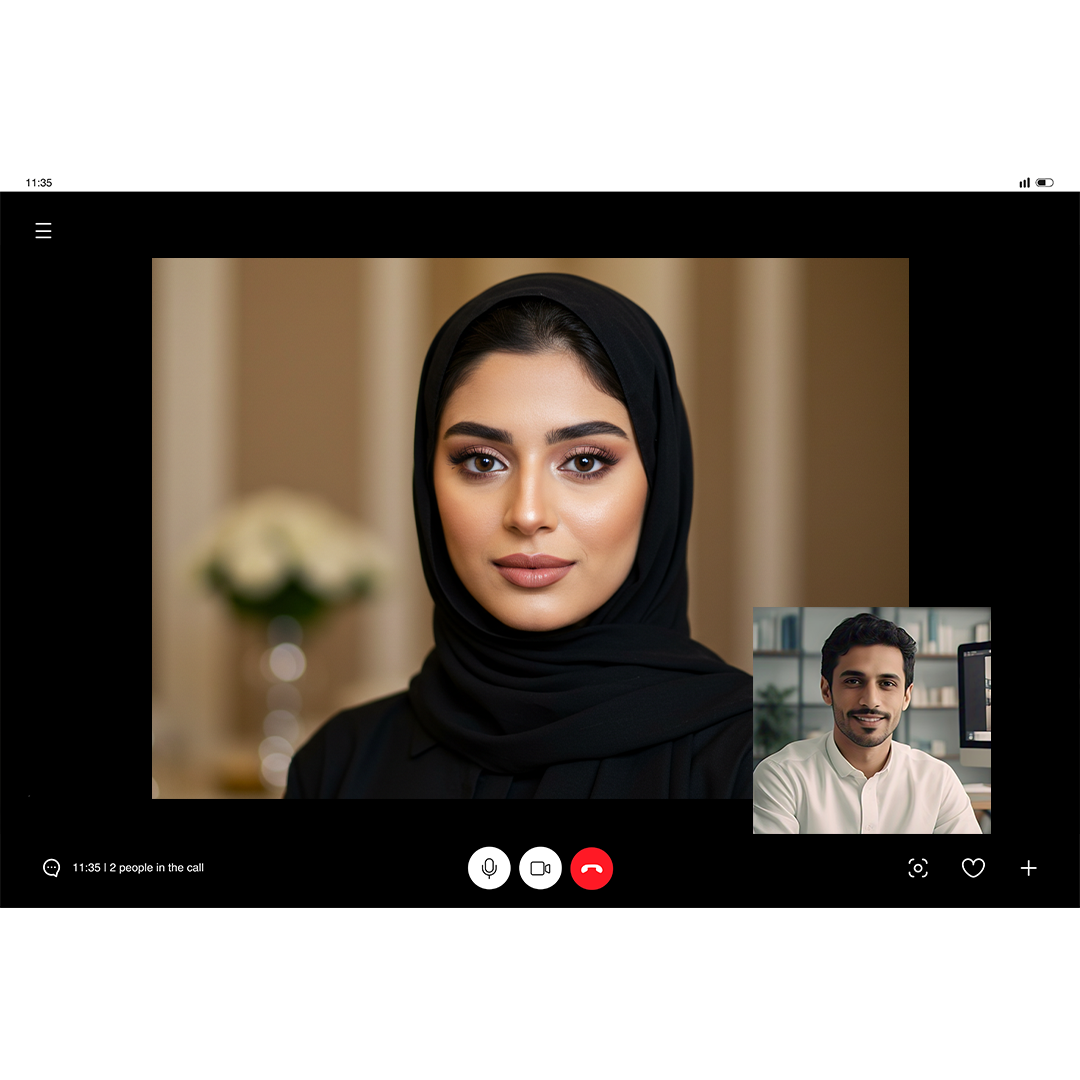Image resolution: width=1080 pixels, height=1080 pixels.
Task: Select the self-view video thumbnail
Action: coord(872,720)
